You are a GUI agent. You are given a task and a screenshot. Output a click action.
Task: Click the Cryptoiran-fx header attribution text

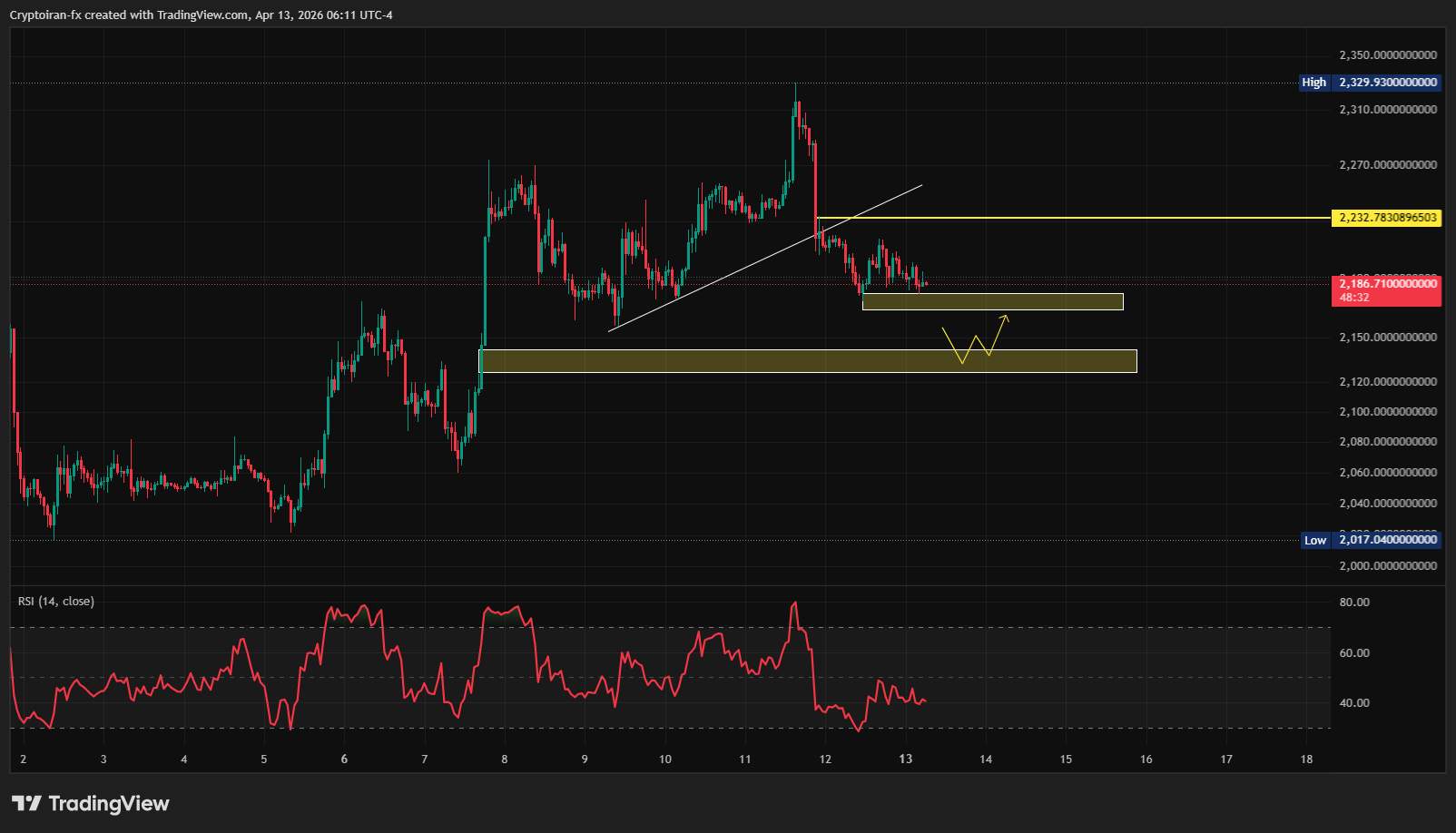[x=201, y=15]
